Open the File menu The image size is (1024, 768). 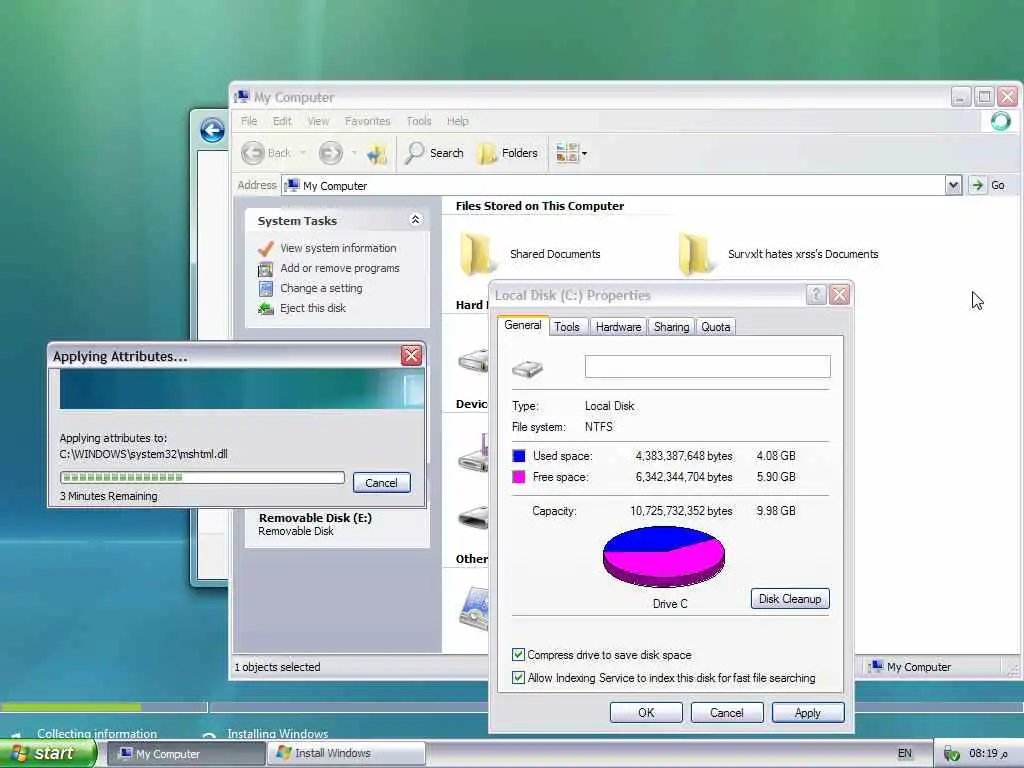tap(249, 121)
